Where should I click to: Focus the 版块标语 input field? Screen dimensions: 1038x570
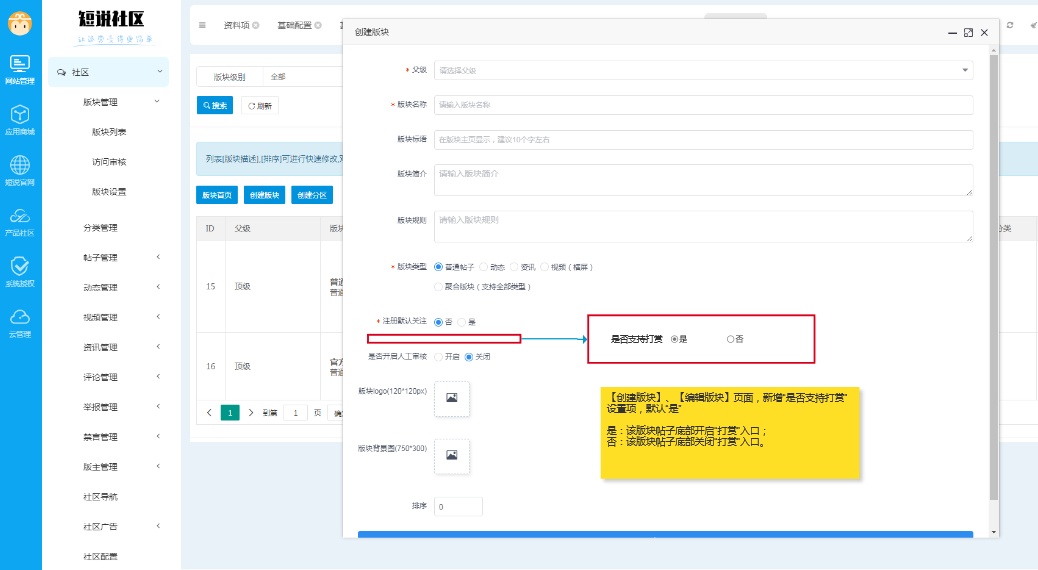point(704,140)
